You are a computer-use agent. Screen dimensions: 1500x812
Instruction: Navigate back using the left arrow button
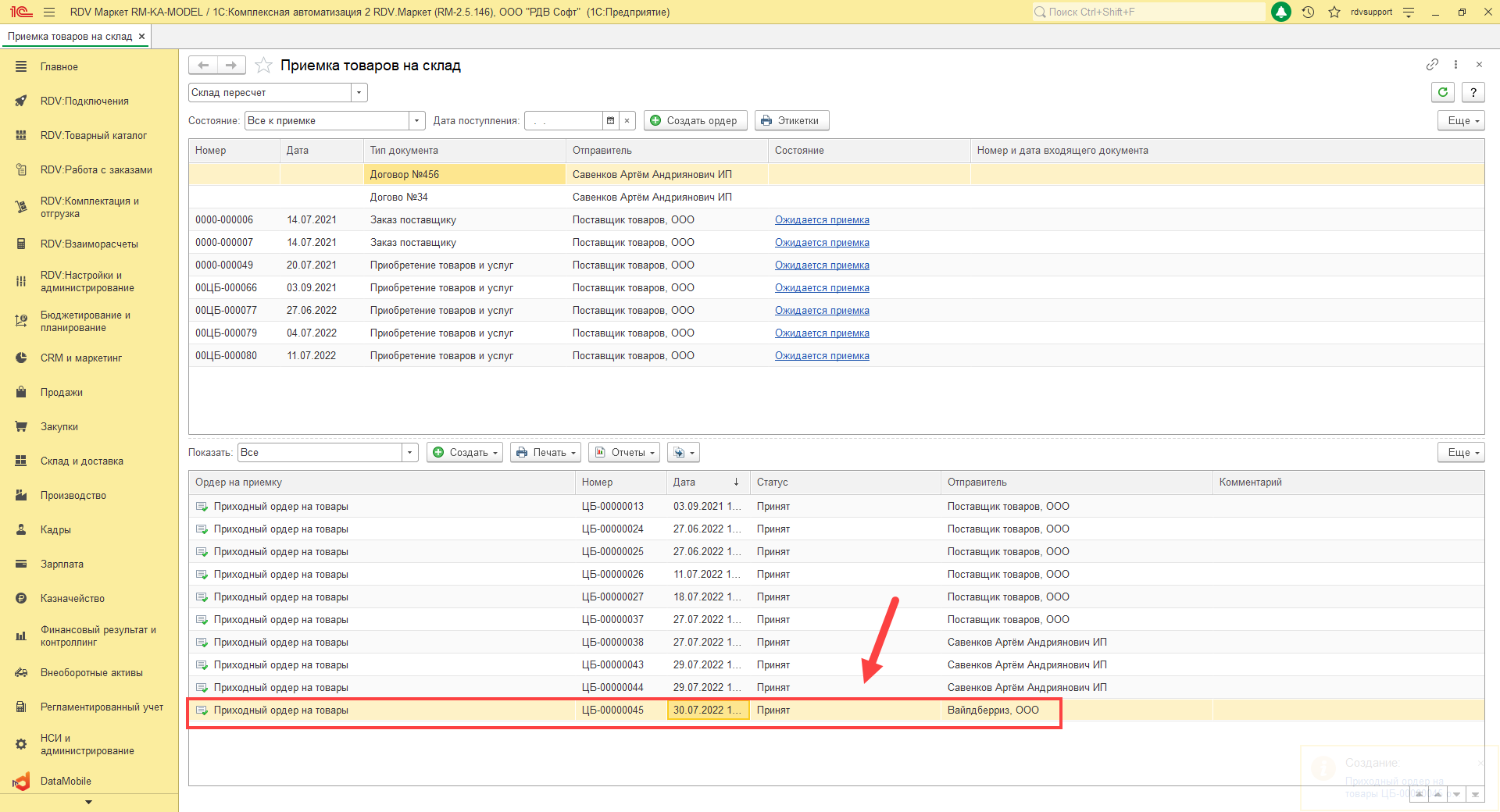[x=203, y=66]
